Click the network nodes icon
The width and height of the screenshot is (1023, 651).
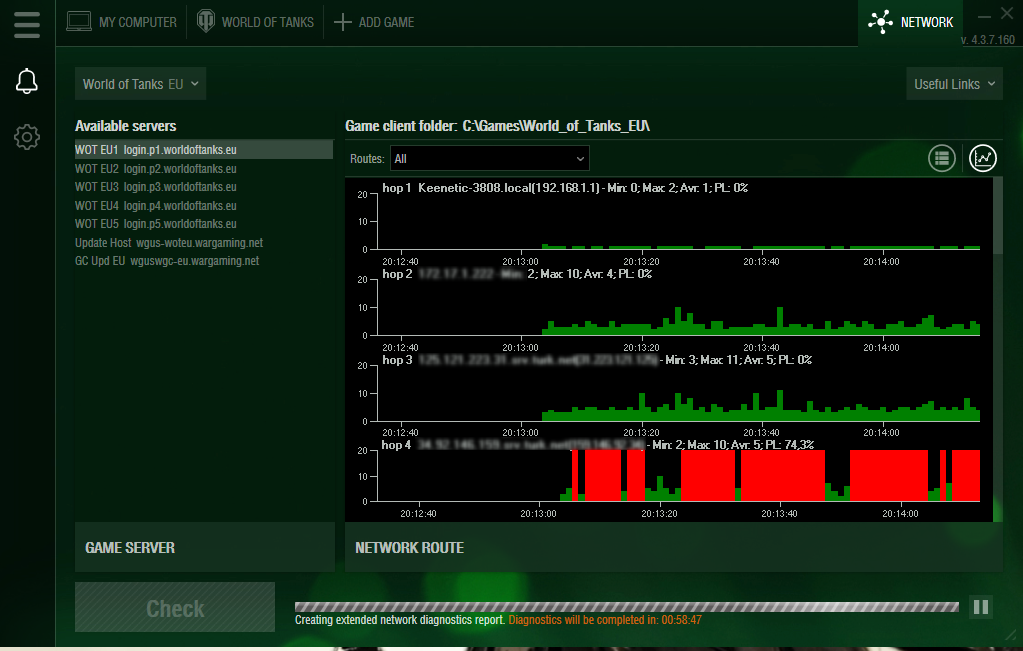coord(881,22)
